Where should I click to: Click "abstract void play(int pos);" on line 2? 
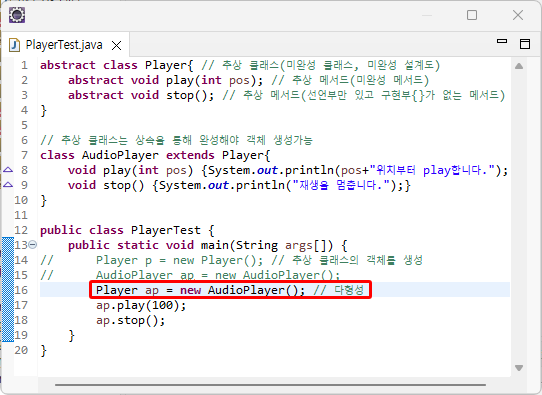166,80
